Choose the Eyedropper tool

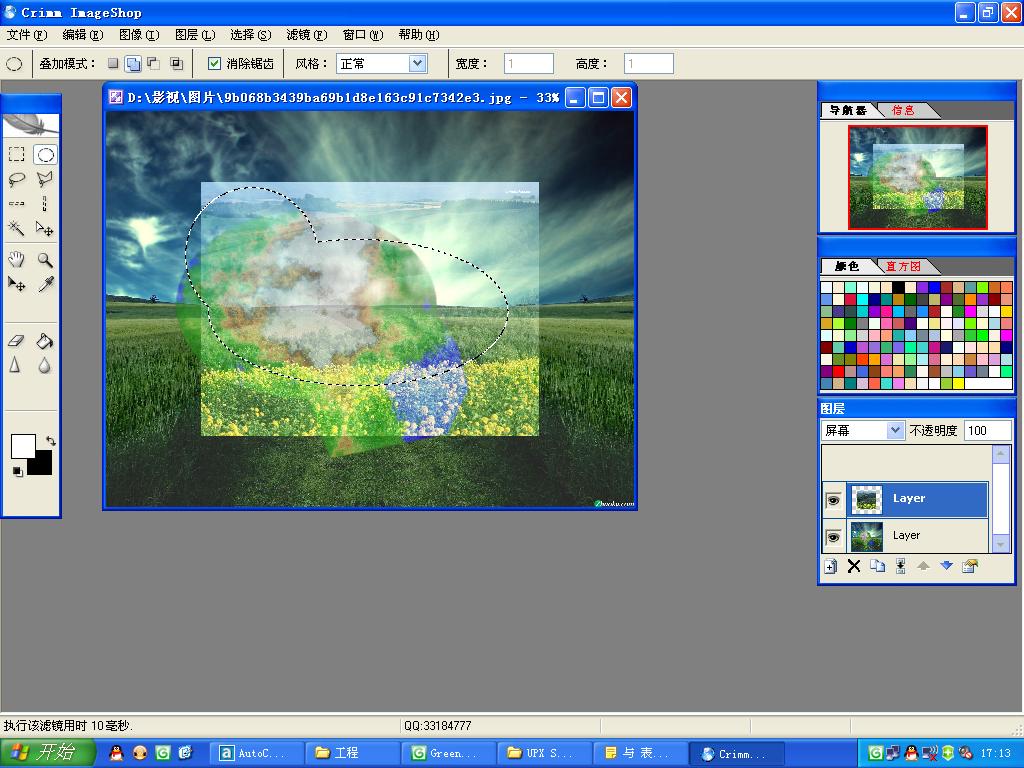tap(44, 285)
